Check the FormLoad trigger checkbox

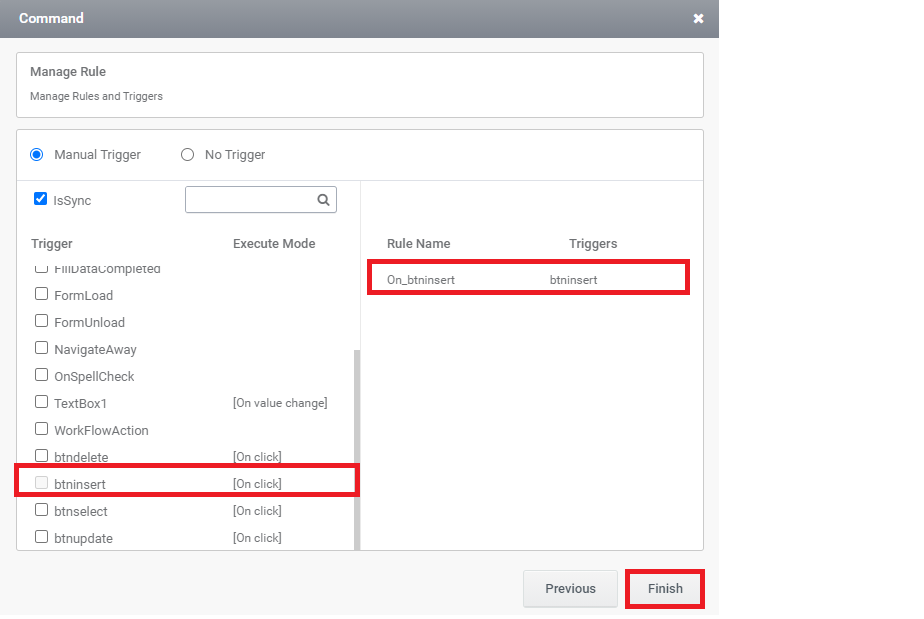pyautogui.click(x=41, y=294)
